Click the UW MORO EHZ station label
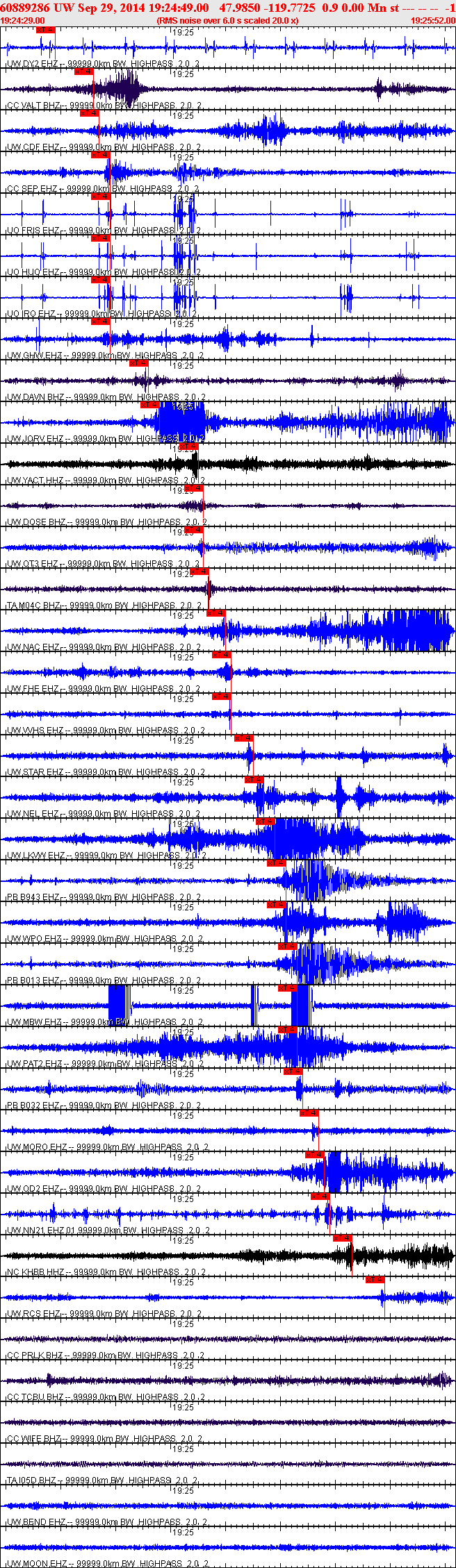Screen dimensions: 456x1568 pos(37,1147)
